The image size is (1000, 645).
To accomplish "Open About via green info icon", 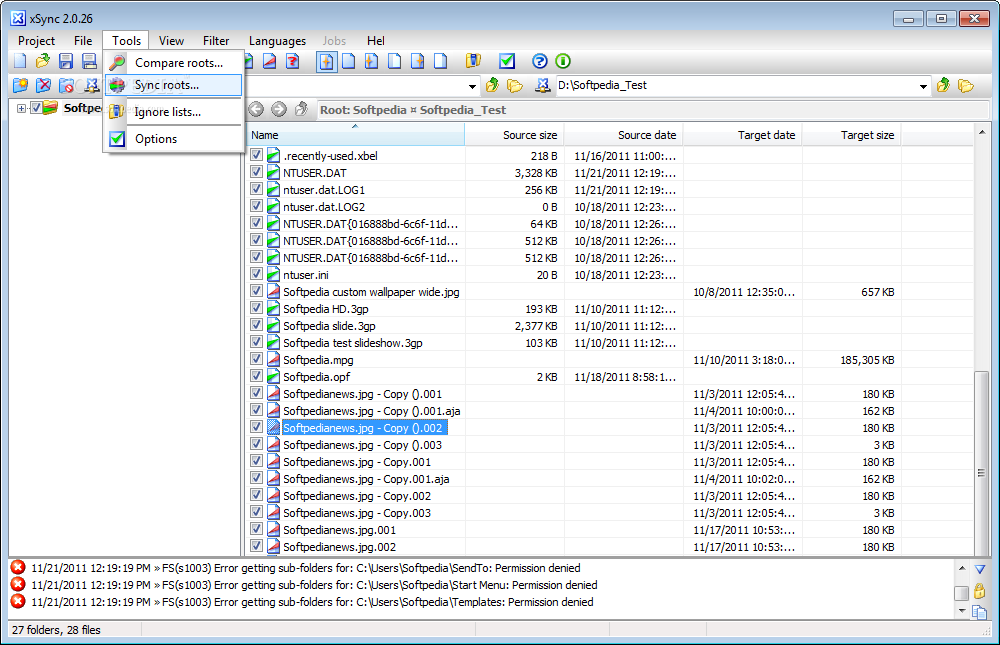I will [562, 61].
